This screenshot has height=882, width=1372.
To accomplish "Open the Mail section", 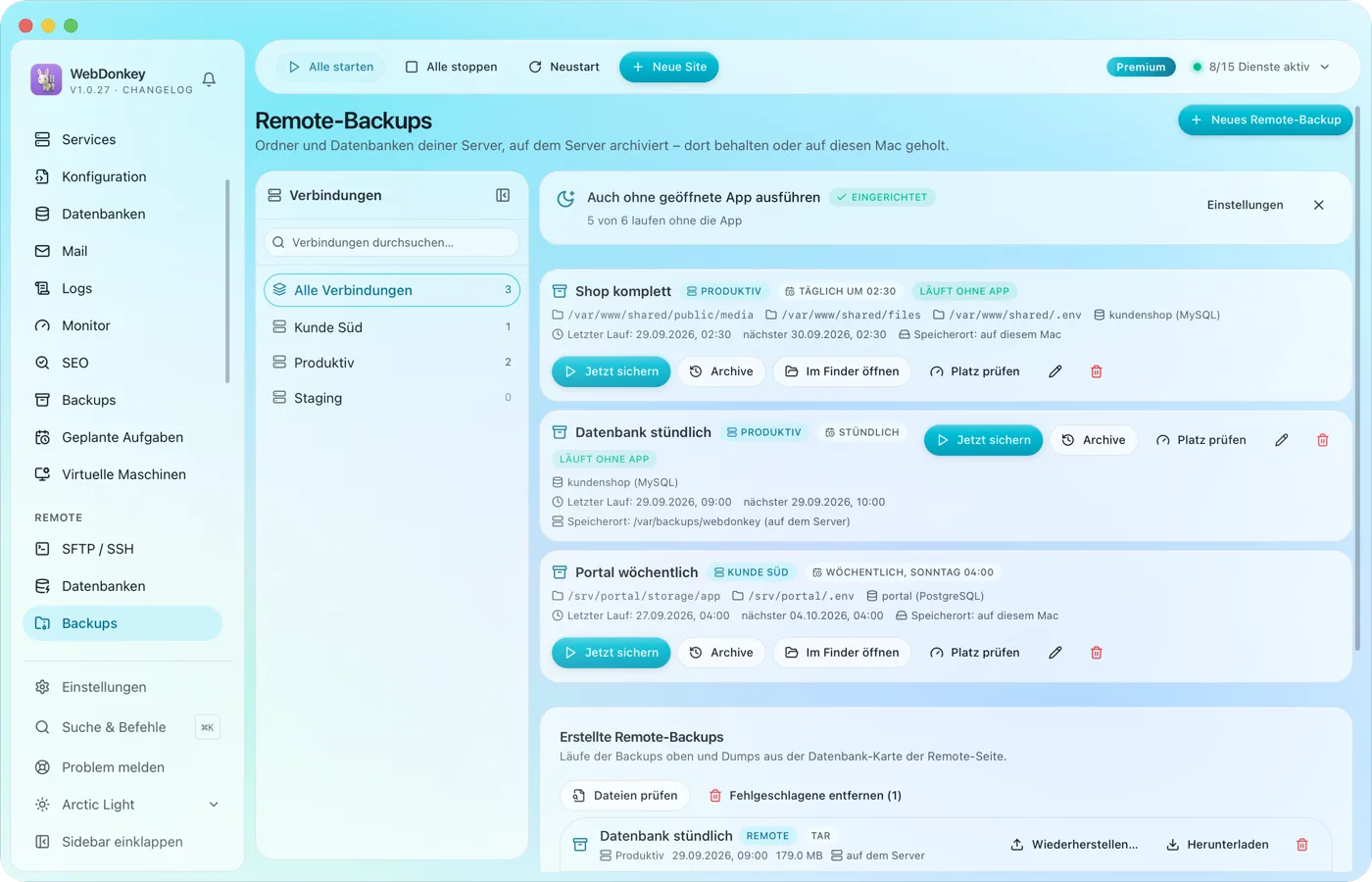I will tap(122, 251).
